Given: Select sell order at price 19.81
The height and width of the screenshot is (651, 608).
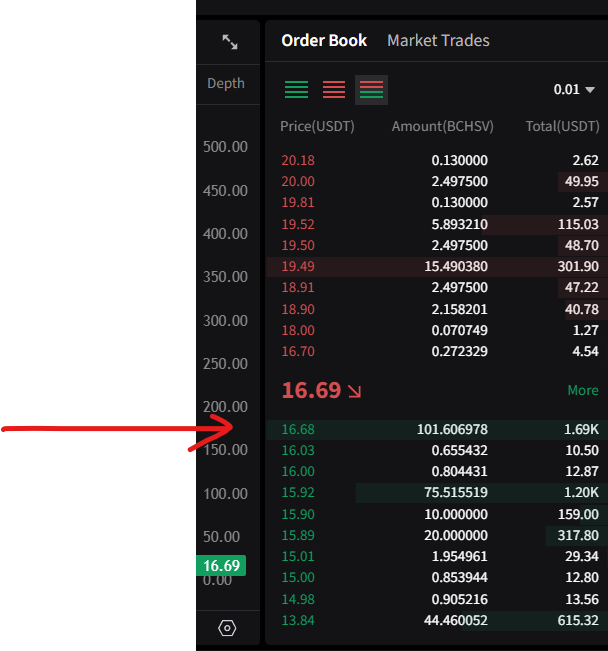Looking at the screenshot, I should pyautogui.click(x=437, y=203).
